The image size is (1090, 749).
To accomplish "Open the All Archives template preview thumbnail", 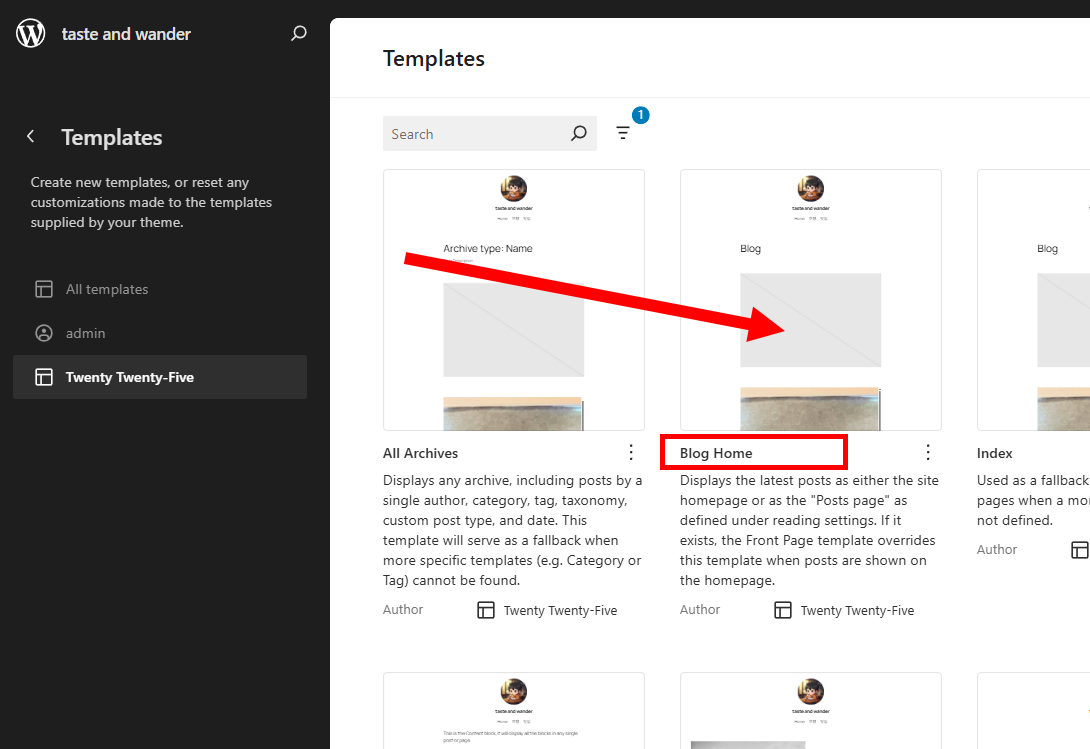I will pos(514,300).
